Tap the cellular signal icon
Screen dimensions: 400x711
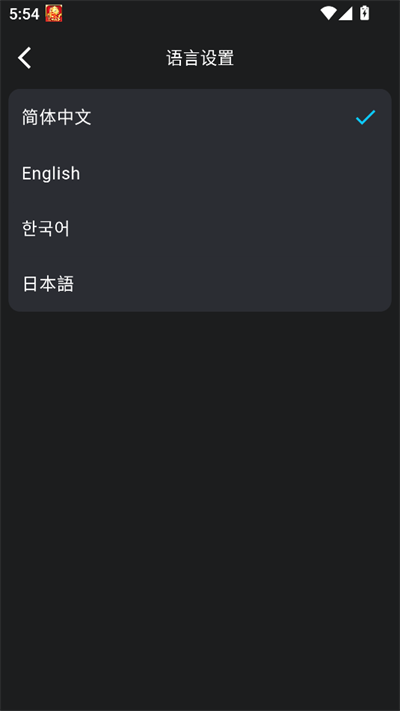coord(346,13)
